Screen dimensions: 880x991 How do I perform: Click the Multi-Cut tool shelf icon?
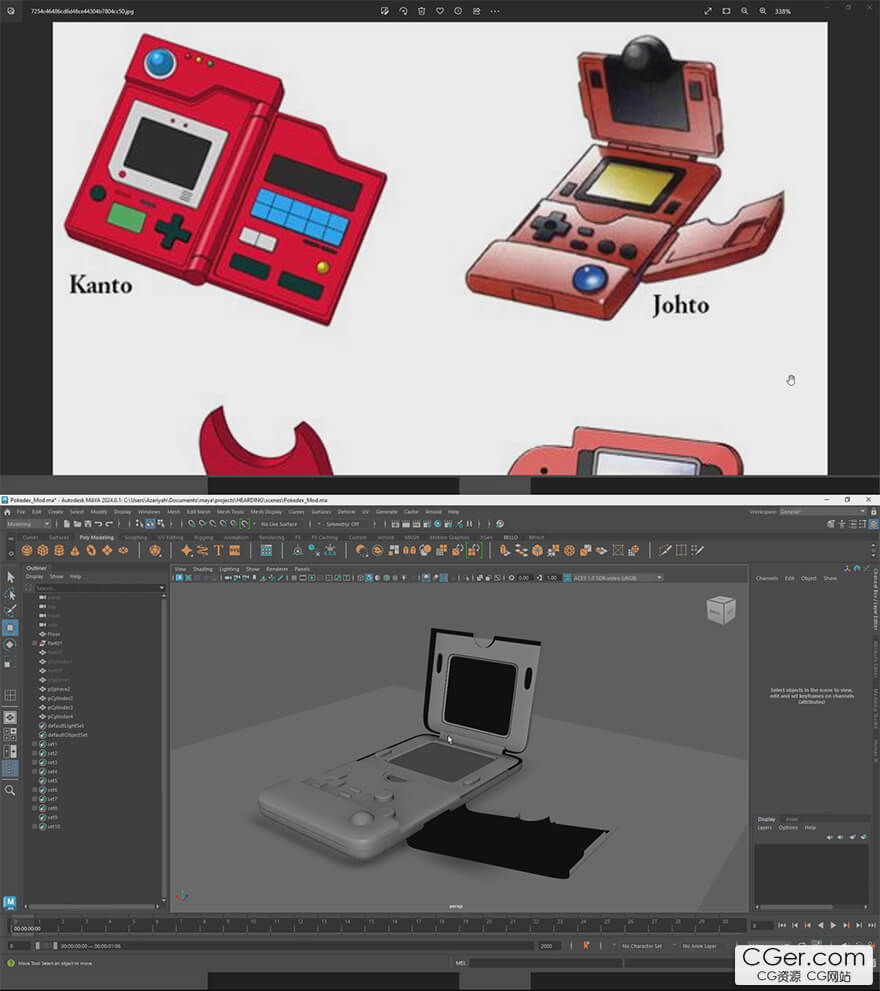coord(664,550)
